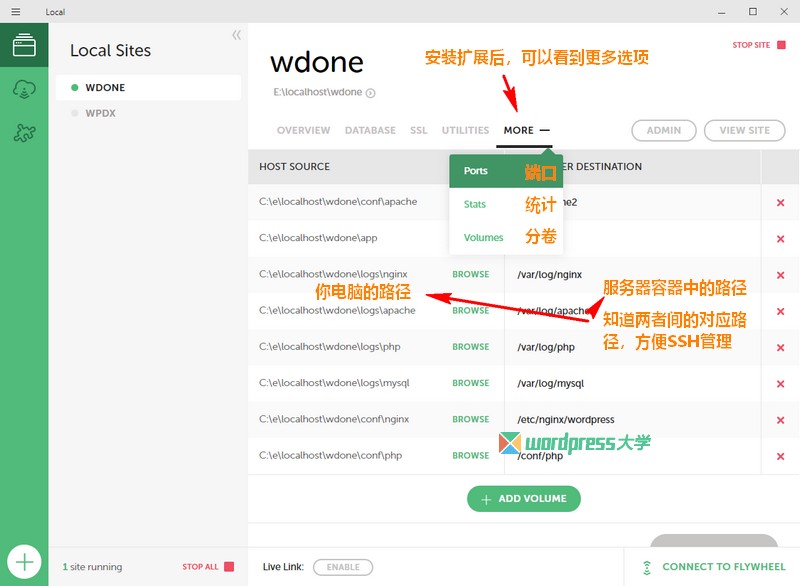Remove the conf\nginx volume row
Image resolution: width=800 pixels, height=586 pixels.
point(780,420)
